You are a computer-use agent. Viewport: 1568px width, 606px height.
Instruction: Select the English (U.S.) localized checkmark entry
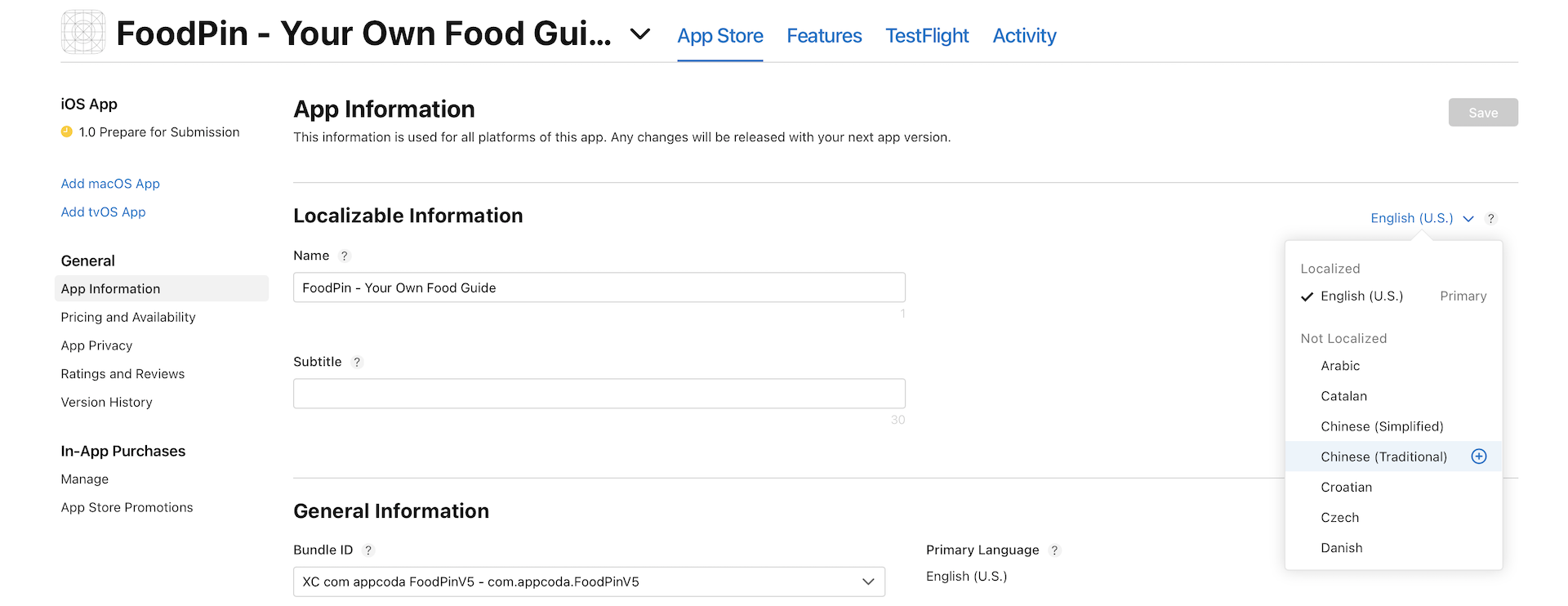coord(1361,296)
